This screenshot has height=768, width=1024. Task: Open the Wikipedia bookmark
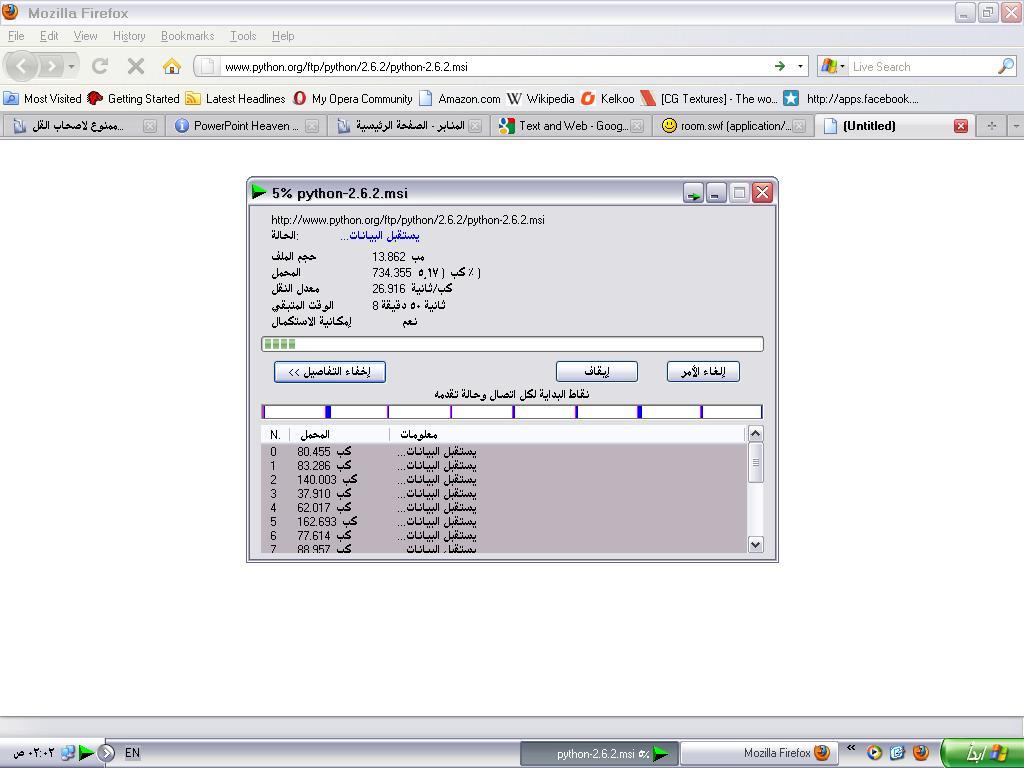541,99
